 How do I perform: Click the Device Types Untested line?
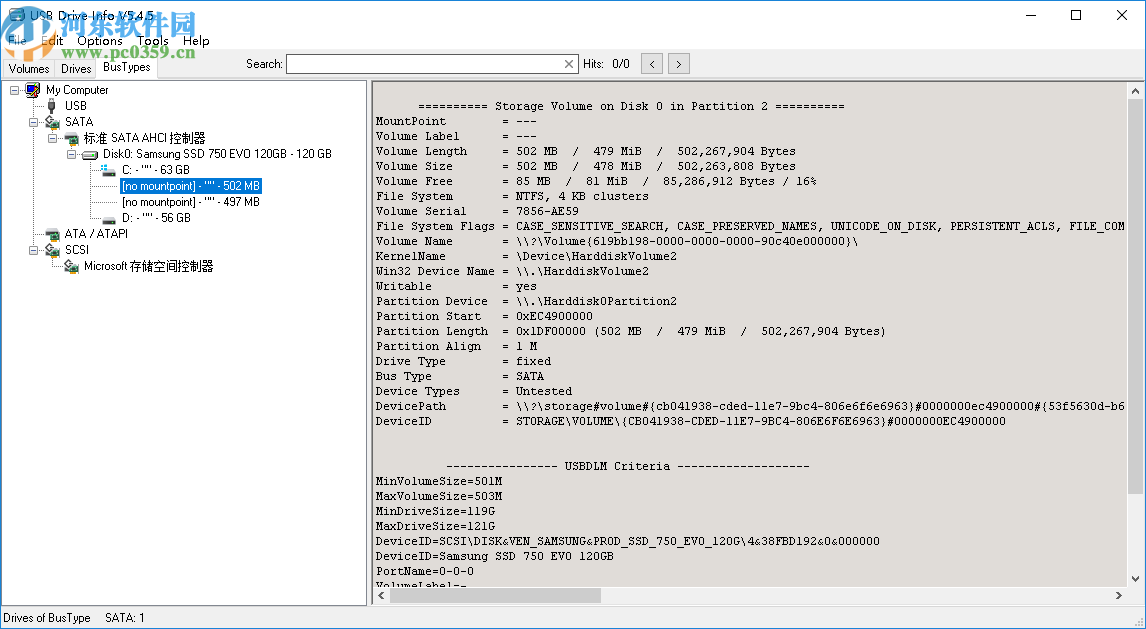click(474, 392)
